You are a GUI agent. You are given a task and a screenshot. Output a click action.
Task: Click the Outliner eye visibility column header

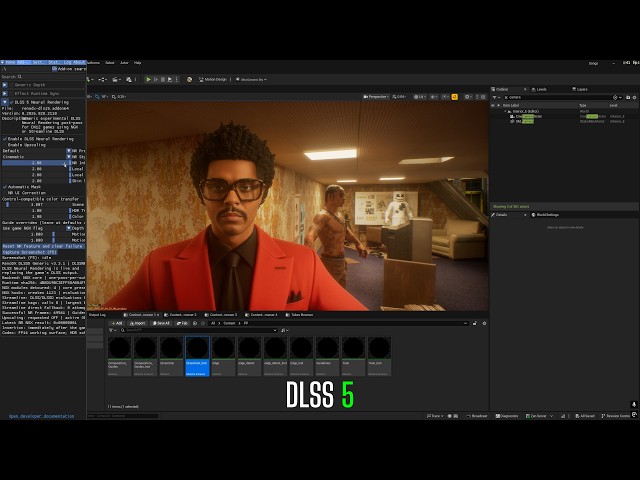point(493,105)
